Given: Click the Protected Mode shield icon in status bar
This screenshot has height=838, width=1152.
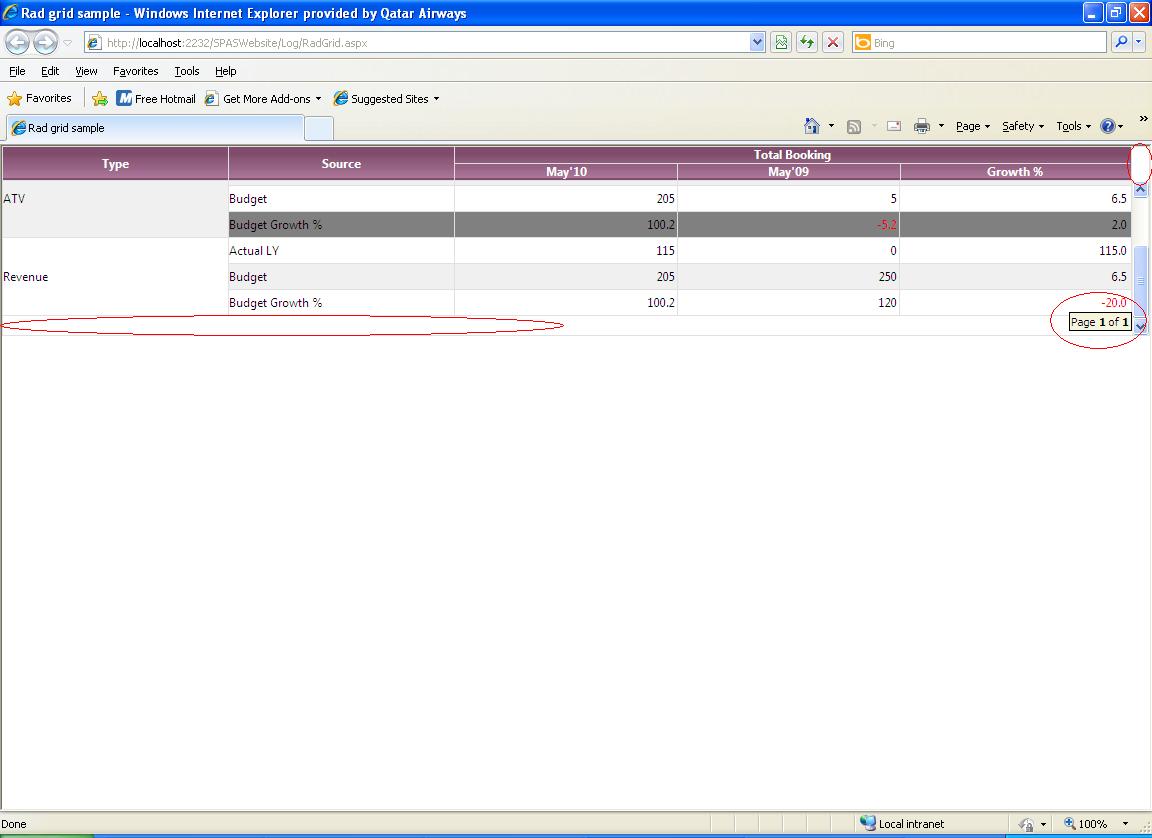Looking at the screenshot, I should pyautogui.click(x=1027, y=824).
